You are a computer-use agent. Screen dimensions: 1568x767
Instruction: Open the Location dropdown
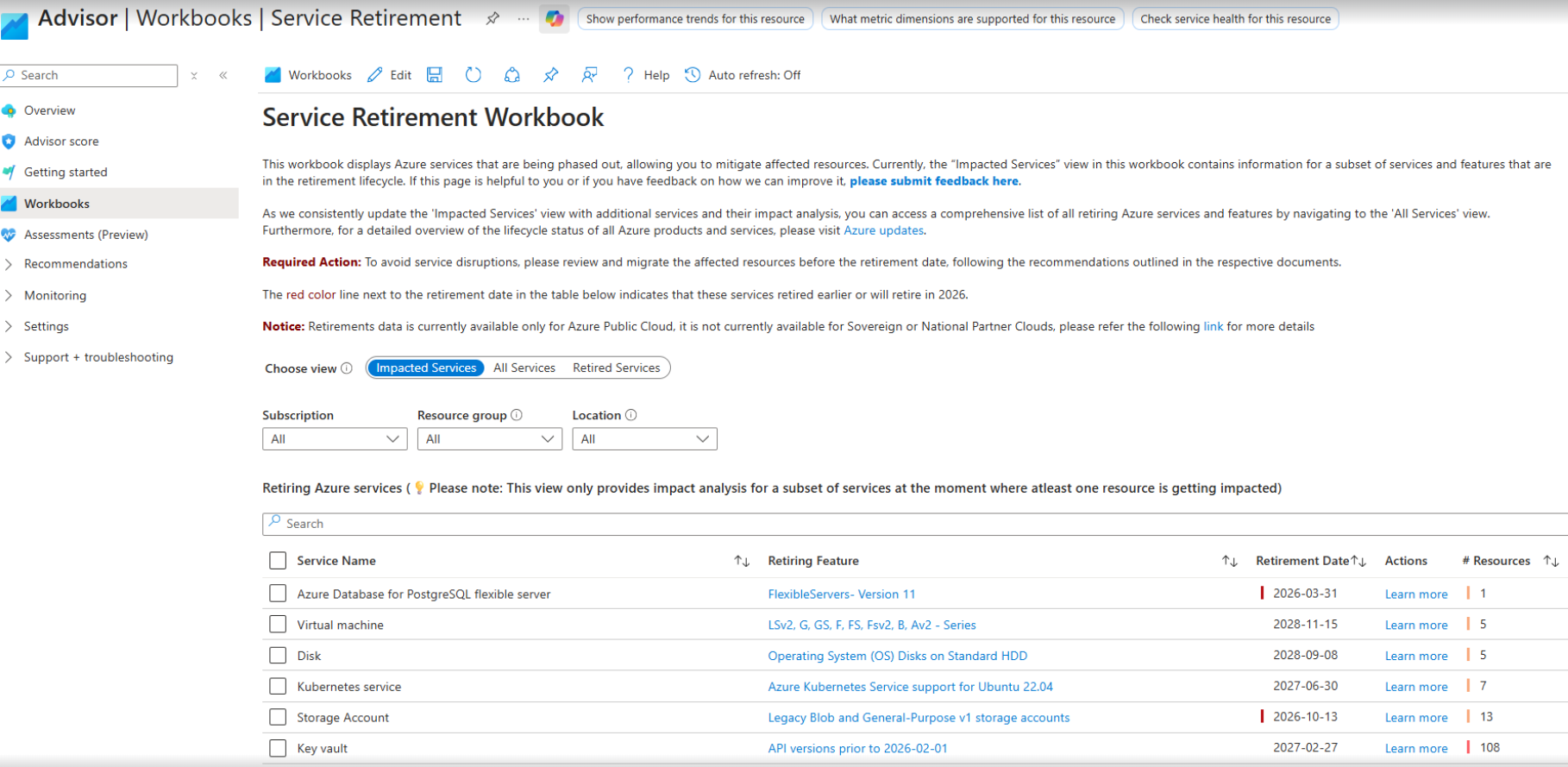click(645, 439)
